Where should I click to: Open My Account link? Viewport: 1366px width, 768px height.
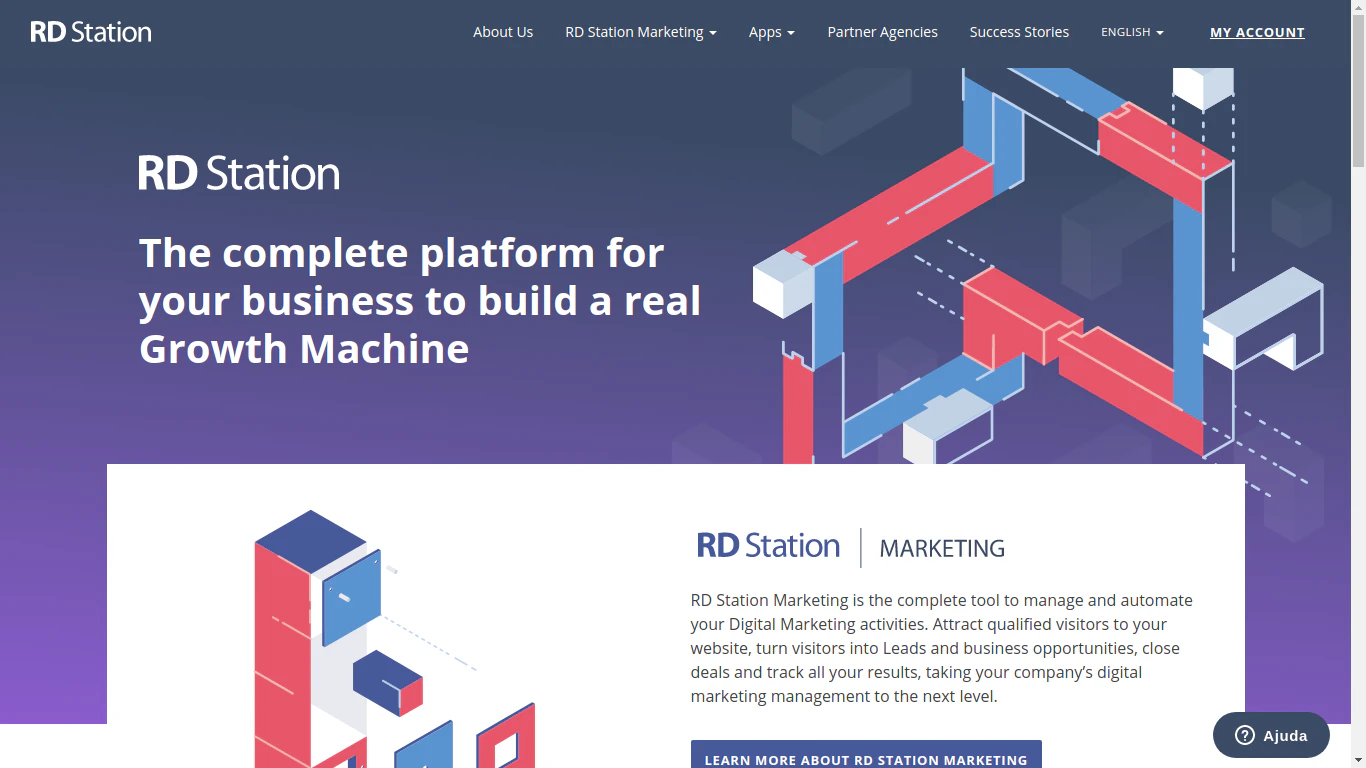click(1257, 32)
